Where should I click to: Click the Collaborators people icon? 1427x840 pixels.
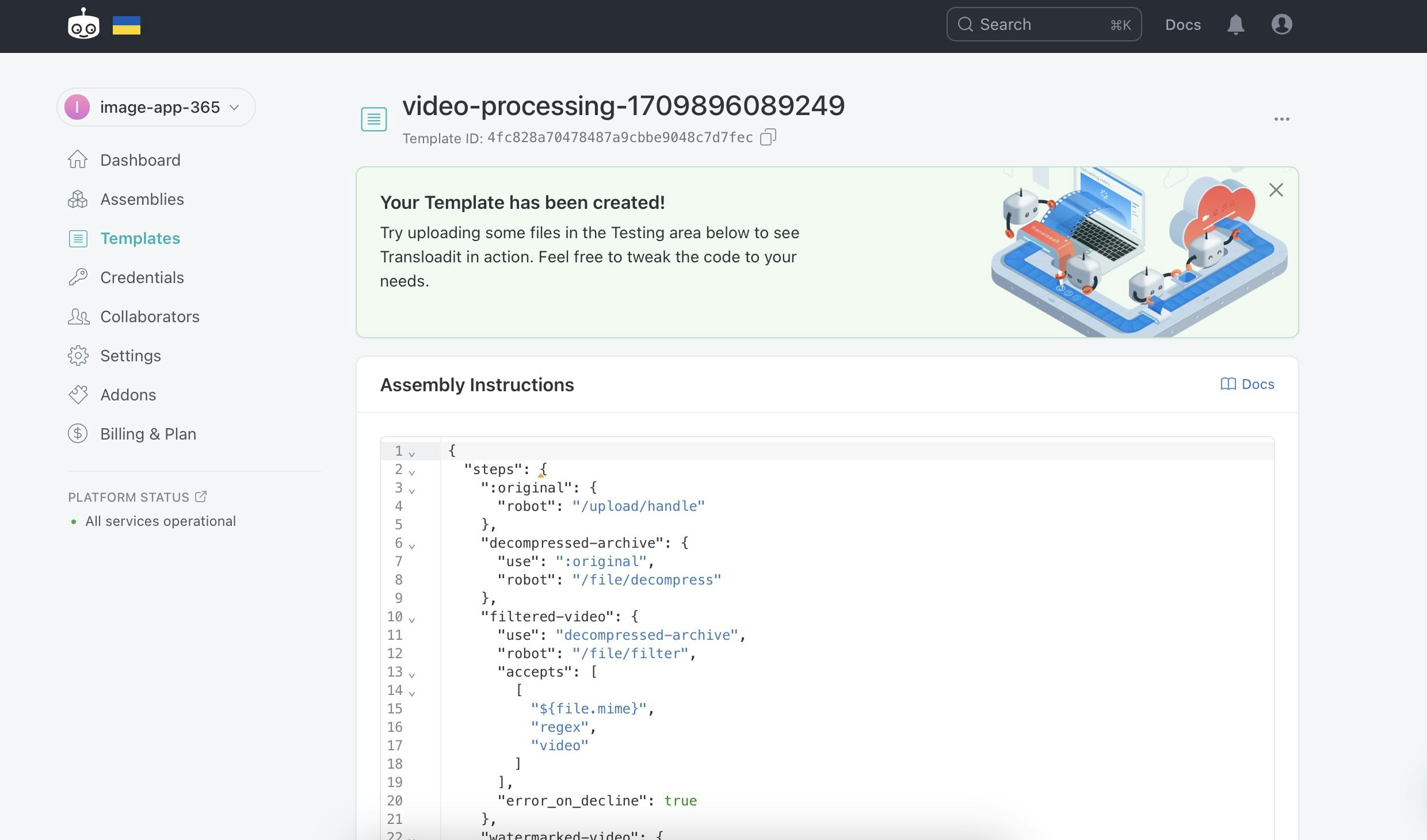coord(78,316)
